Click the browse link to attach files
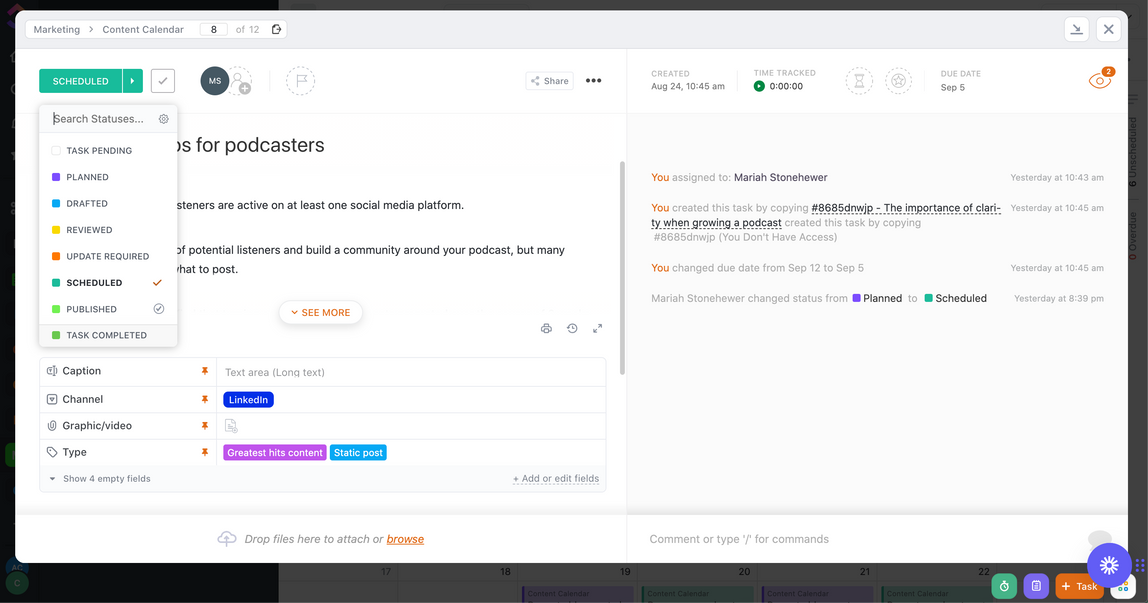The height and width of the screenshot is (603, 1148). click(x=405, y=539)
